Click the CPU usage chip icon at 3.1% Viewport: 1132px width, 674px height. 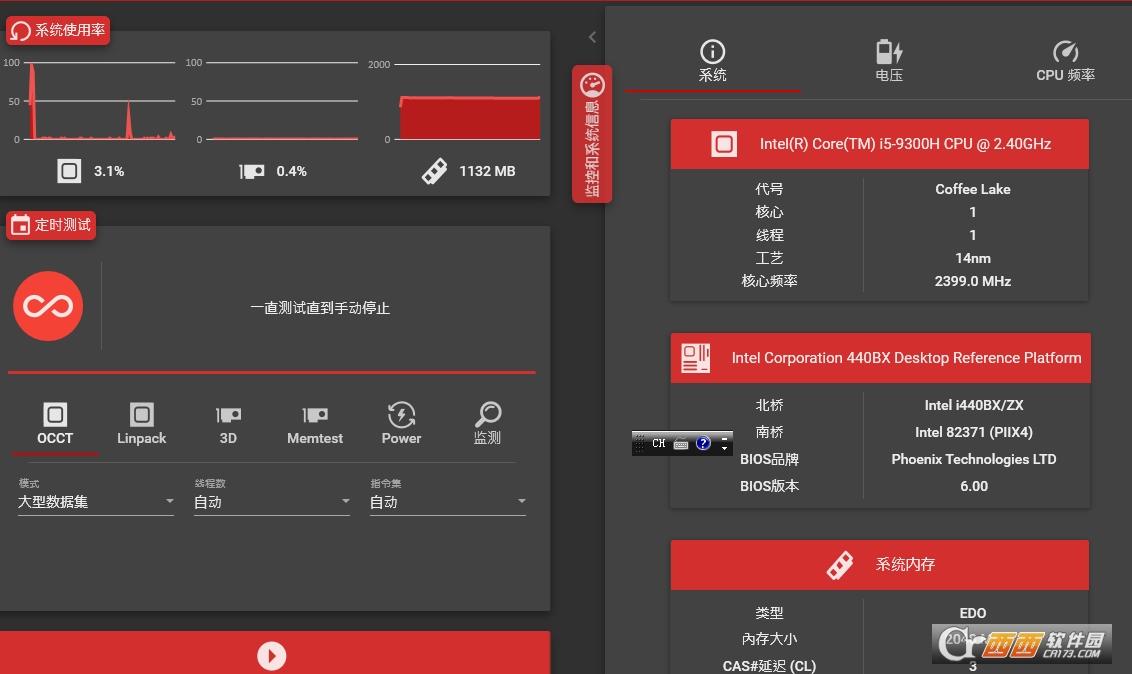click(x=69, y=171)
